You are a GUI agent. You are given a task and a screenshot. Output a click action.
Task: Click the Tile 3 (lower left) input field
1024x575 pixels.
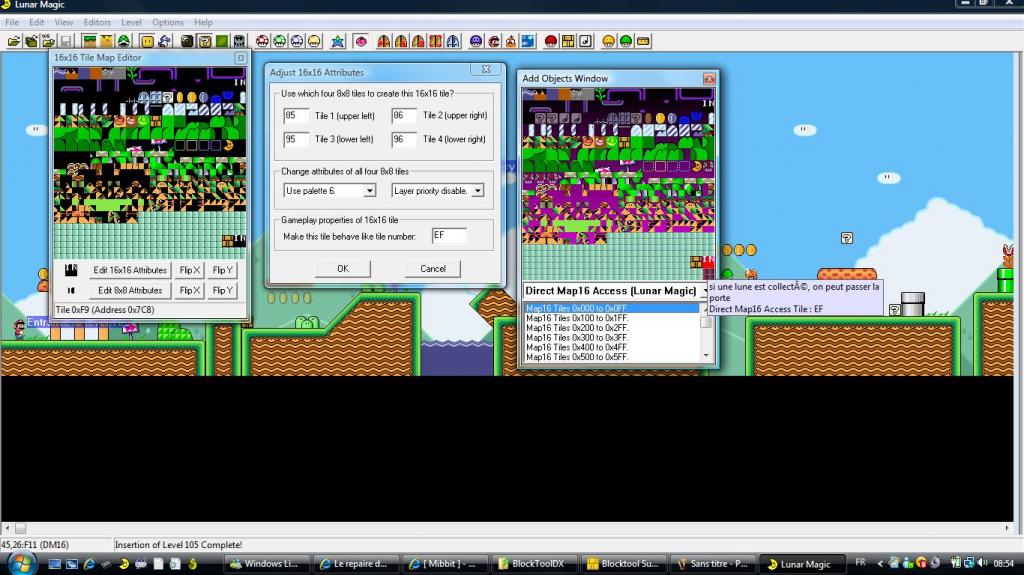click(x=296, y=139)
